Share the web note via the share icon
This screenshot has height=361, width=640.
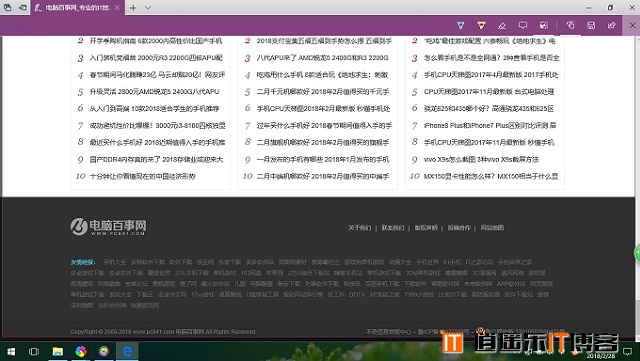[x=611, y=25]
